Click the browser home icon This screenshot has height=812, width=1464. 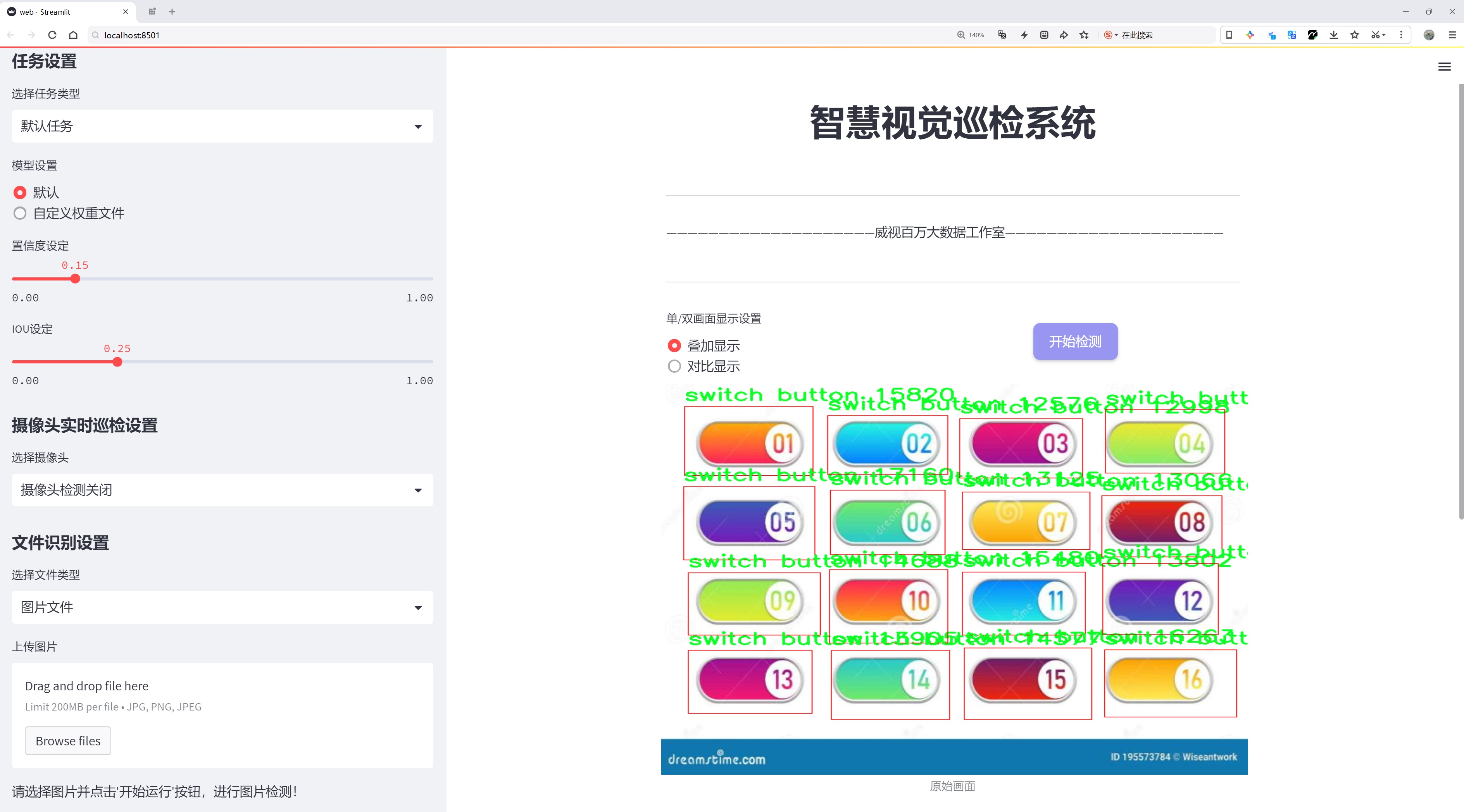(x=73, y=34)
